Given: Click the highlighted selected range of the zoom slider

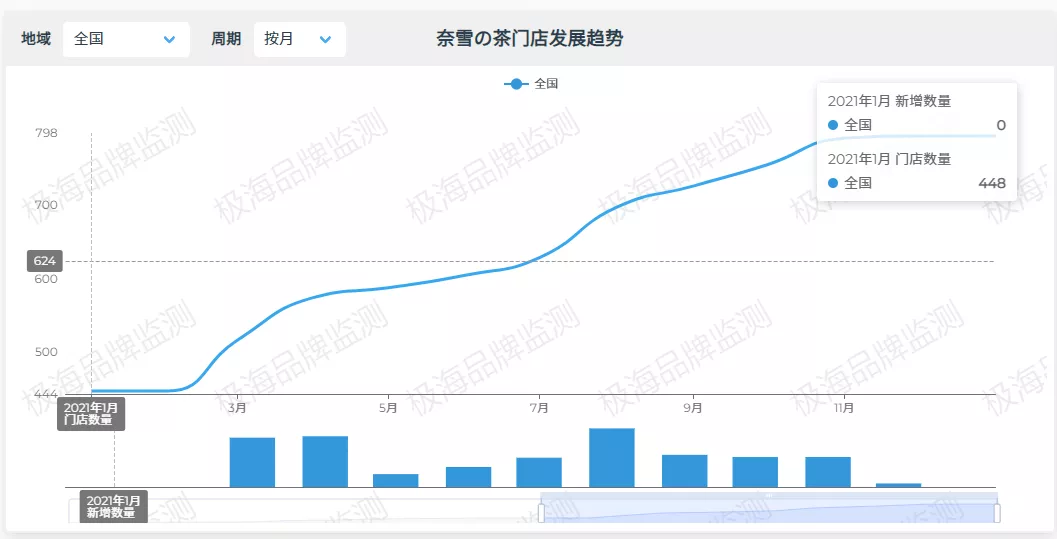Looking at the screenshot, I should pyautogui.click(x=769, y=508).
